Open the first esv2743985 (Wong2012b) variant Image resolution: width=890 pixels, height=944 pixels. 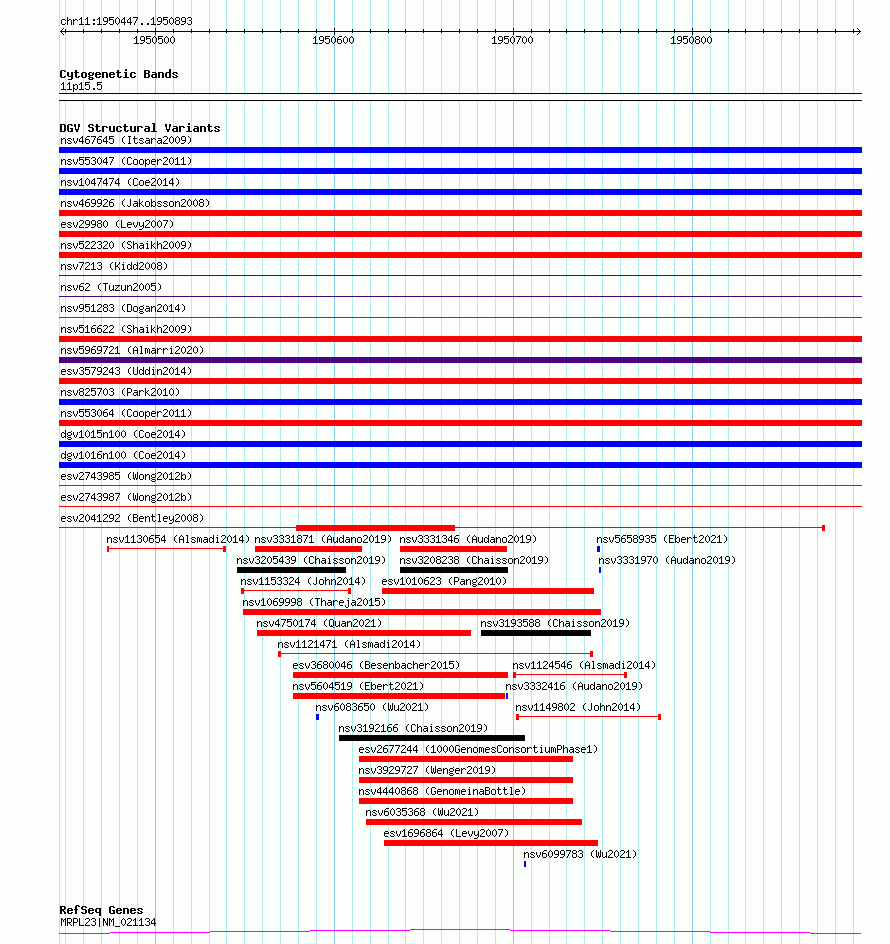point(126,476)
